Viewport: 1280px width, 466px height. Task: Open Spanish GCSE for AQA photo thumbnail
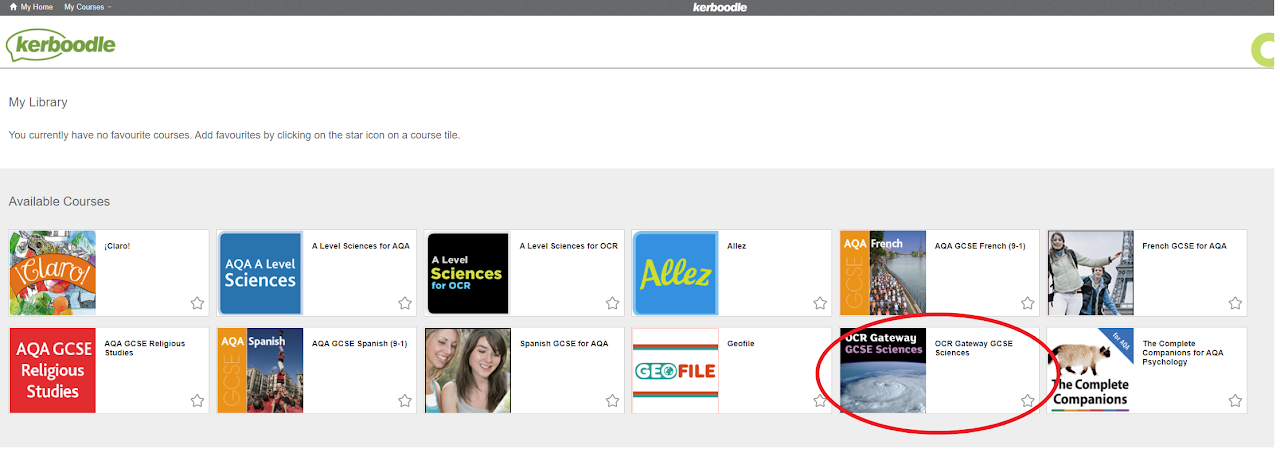coord(468,370)
